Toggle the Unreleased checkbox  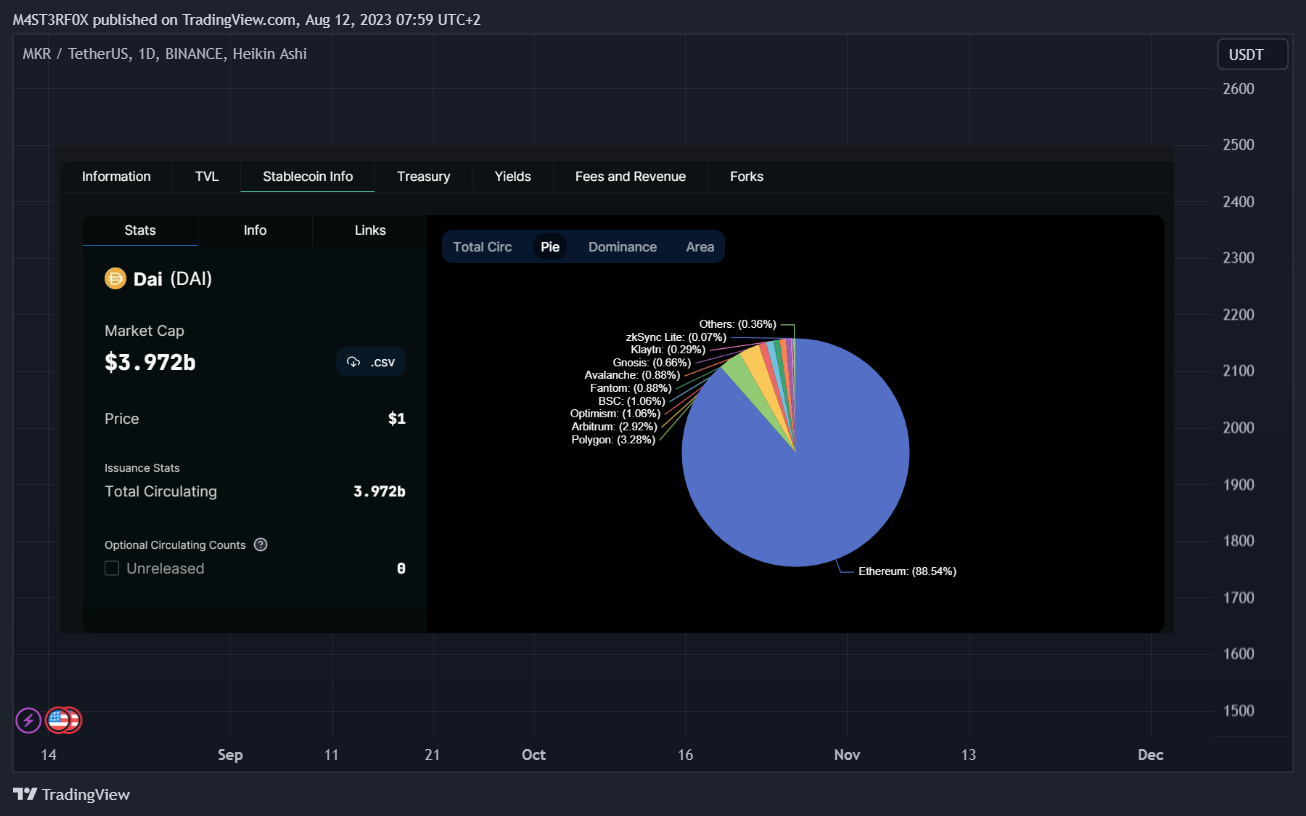(x=112, y=568)
